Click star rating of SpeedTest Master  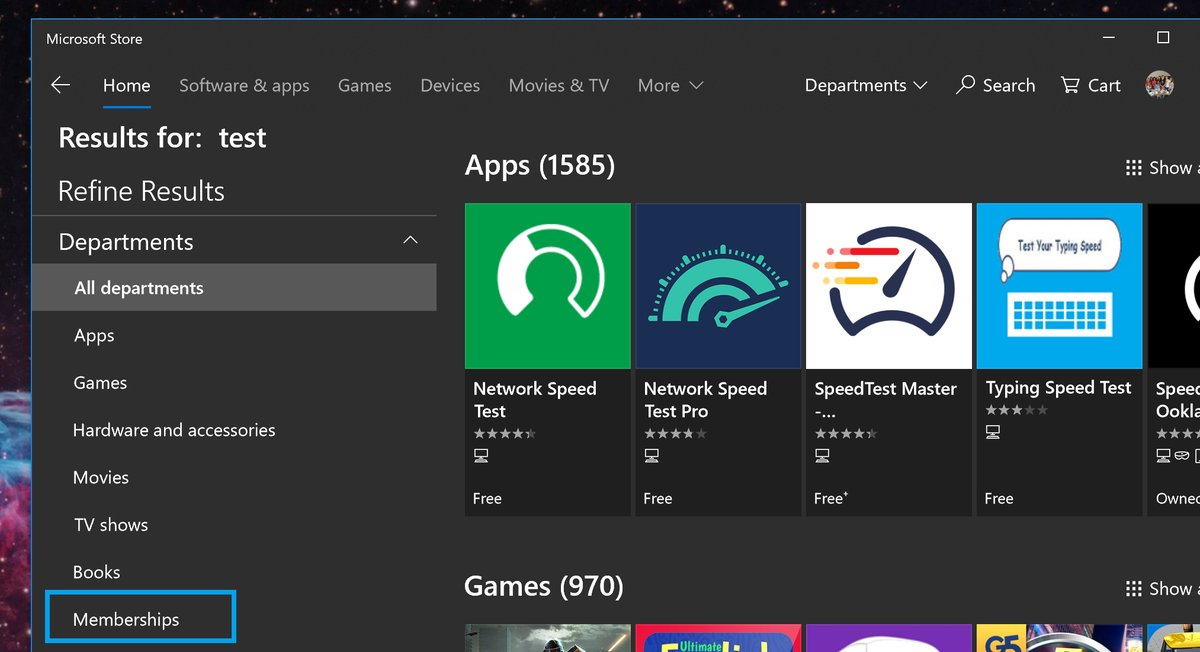[846, 434]
